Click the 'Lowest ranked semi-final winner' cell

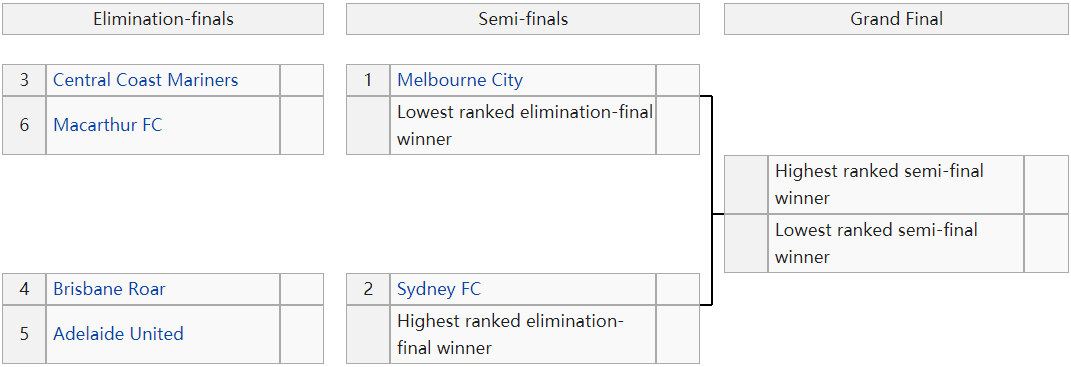click(x=895, y=243)
